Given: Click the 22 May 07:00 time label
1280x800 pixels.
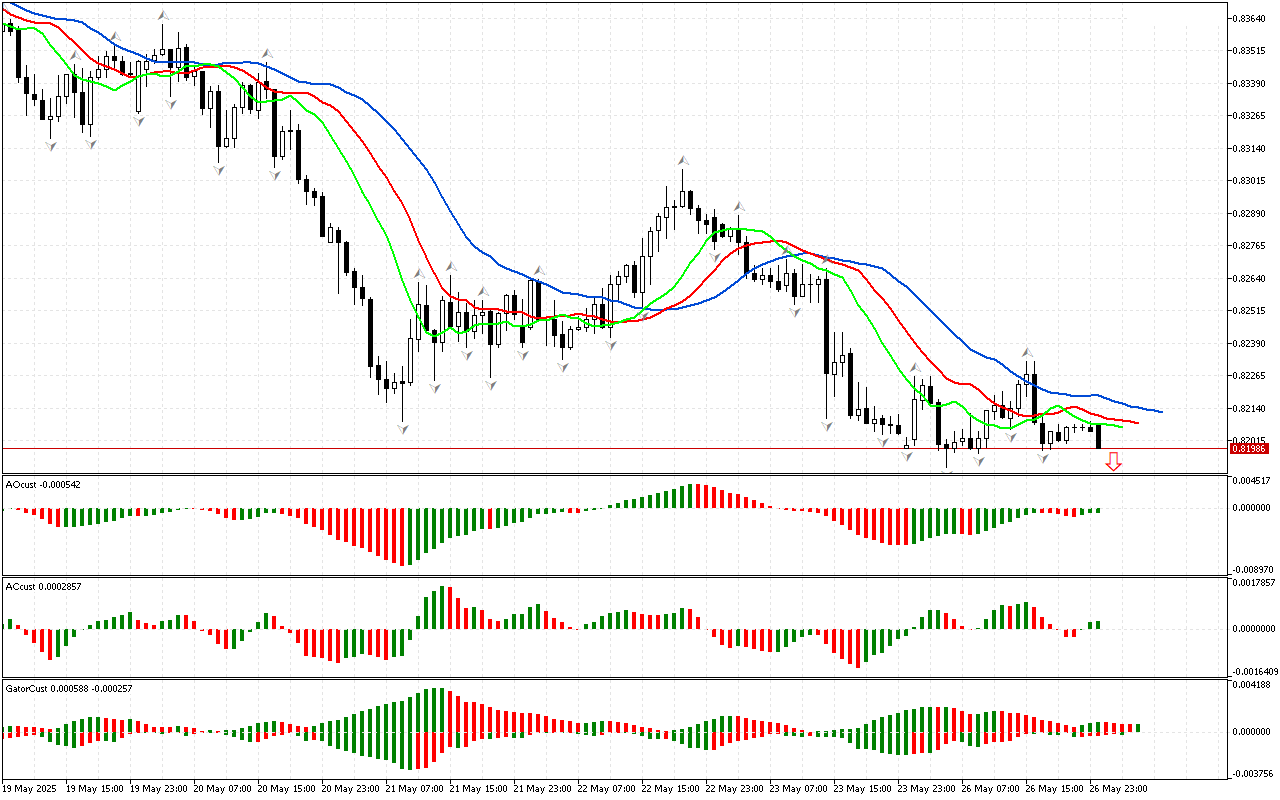Looking at the screenshot, I should pos(607,788).
